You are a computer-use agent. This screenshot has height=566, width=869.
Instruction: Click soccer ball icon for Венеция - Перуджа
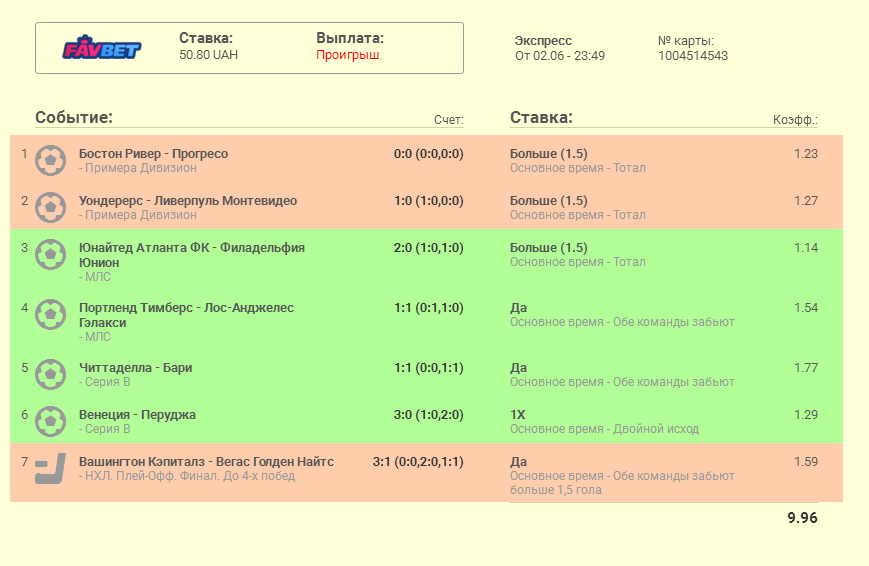(x=50, y=421)
